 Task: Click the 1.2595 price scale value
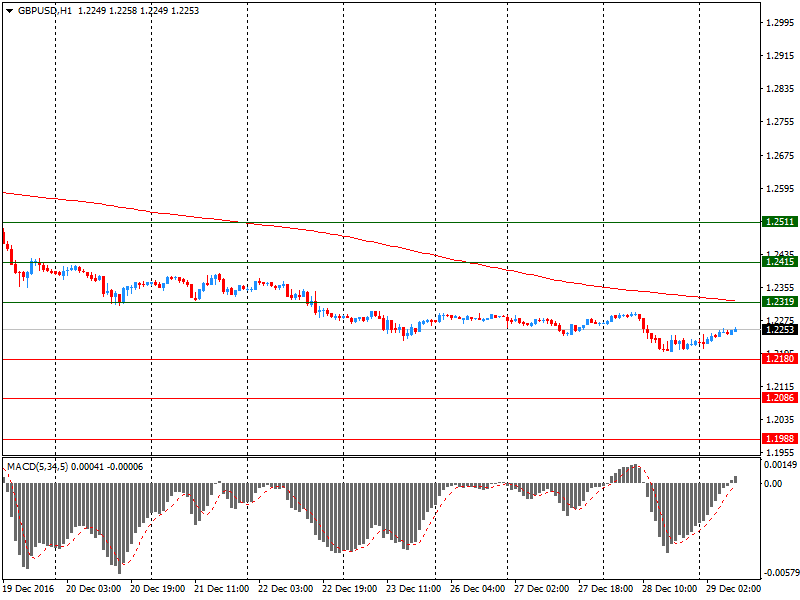(x=780, y=189)
